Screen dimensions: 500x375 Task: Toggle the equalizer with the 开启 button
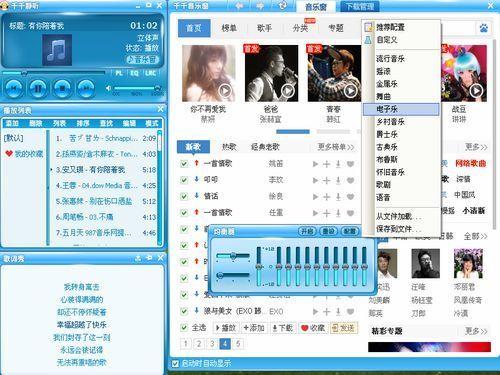(307, 231)
